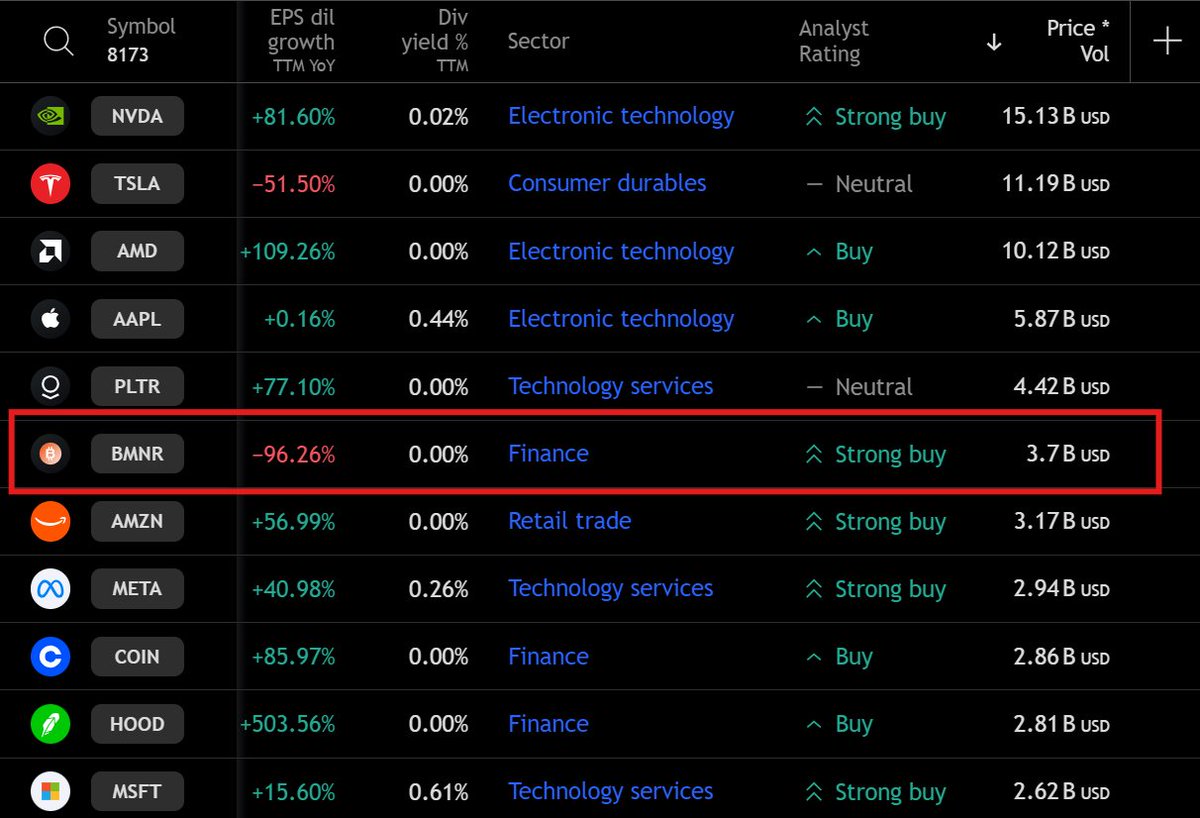Select the +503.56% EPS growth value

point(288,725)
